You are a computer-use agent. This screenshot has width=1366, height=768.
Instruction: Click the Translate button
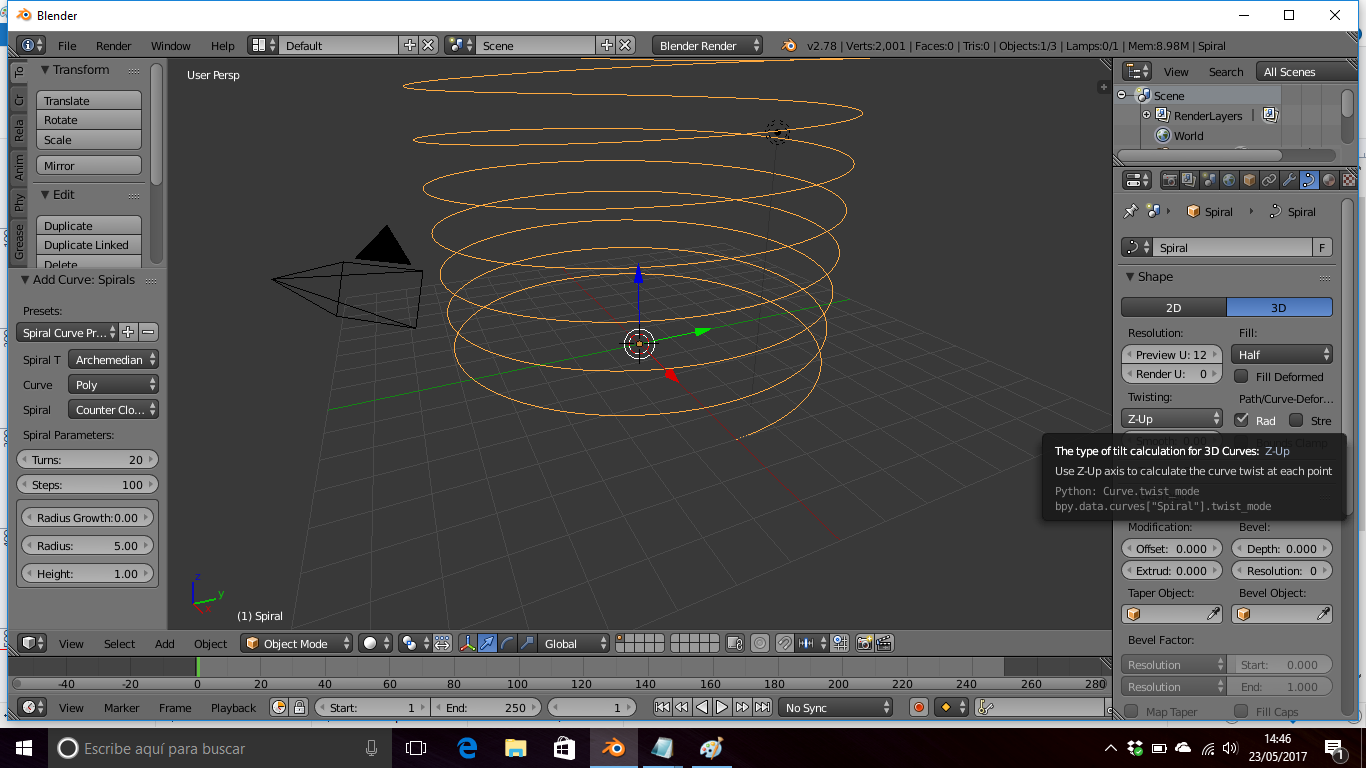point(89,100)
